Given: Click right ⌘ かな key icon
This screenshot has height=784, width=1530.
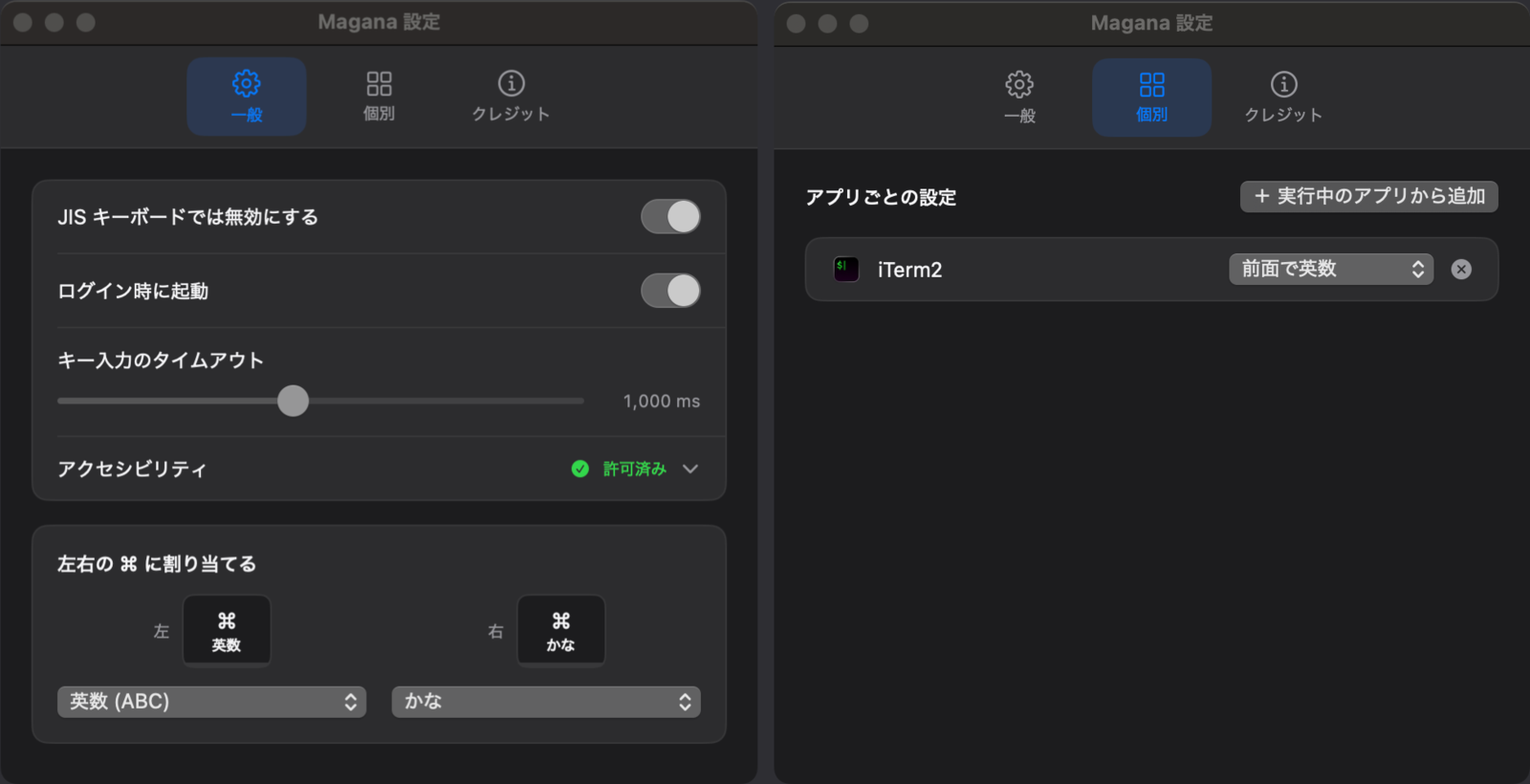Looking at the screenshot, I should [x=561, y=630].
